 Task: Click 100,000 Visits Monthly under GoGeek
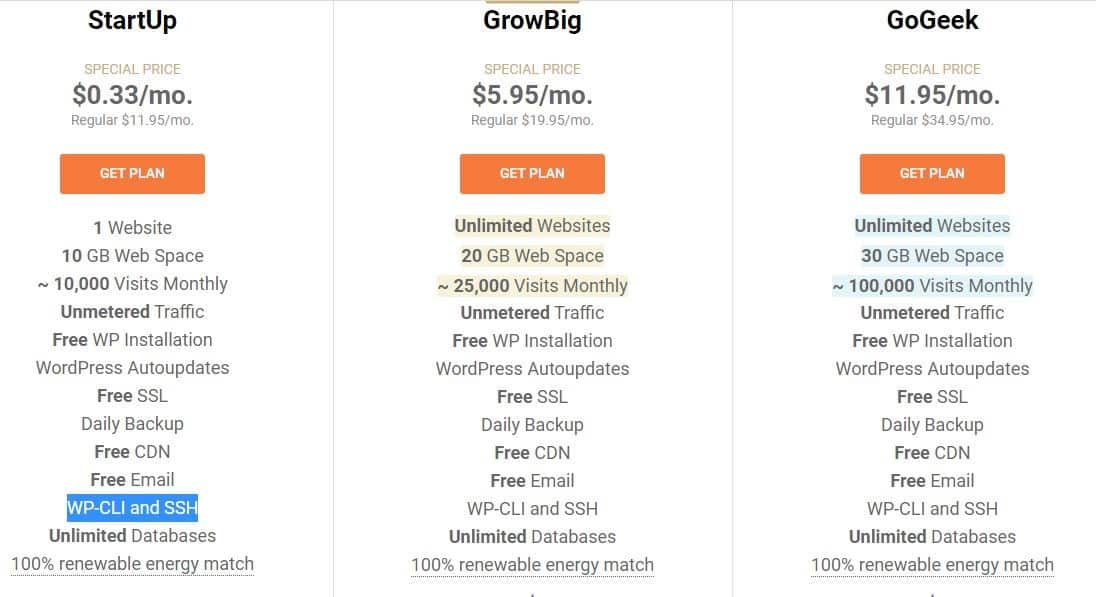pyautogui.click(x=932, y=285)
